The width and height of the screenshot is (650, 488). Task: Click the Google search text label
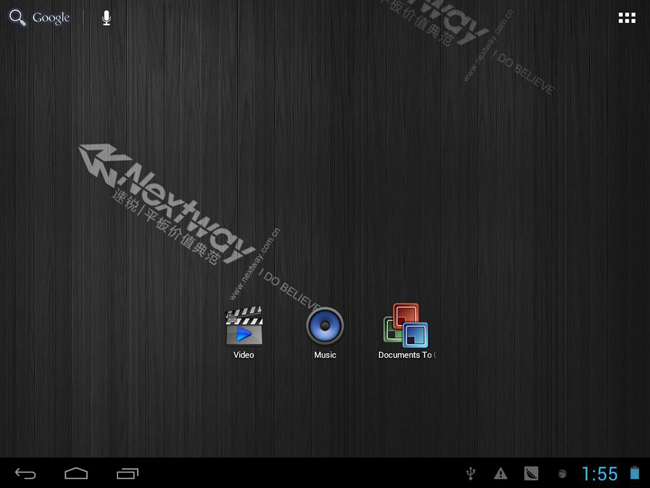[51, 18]
